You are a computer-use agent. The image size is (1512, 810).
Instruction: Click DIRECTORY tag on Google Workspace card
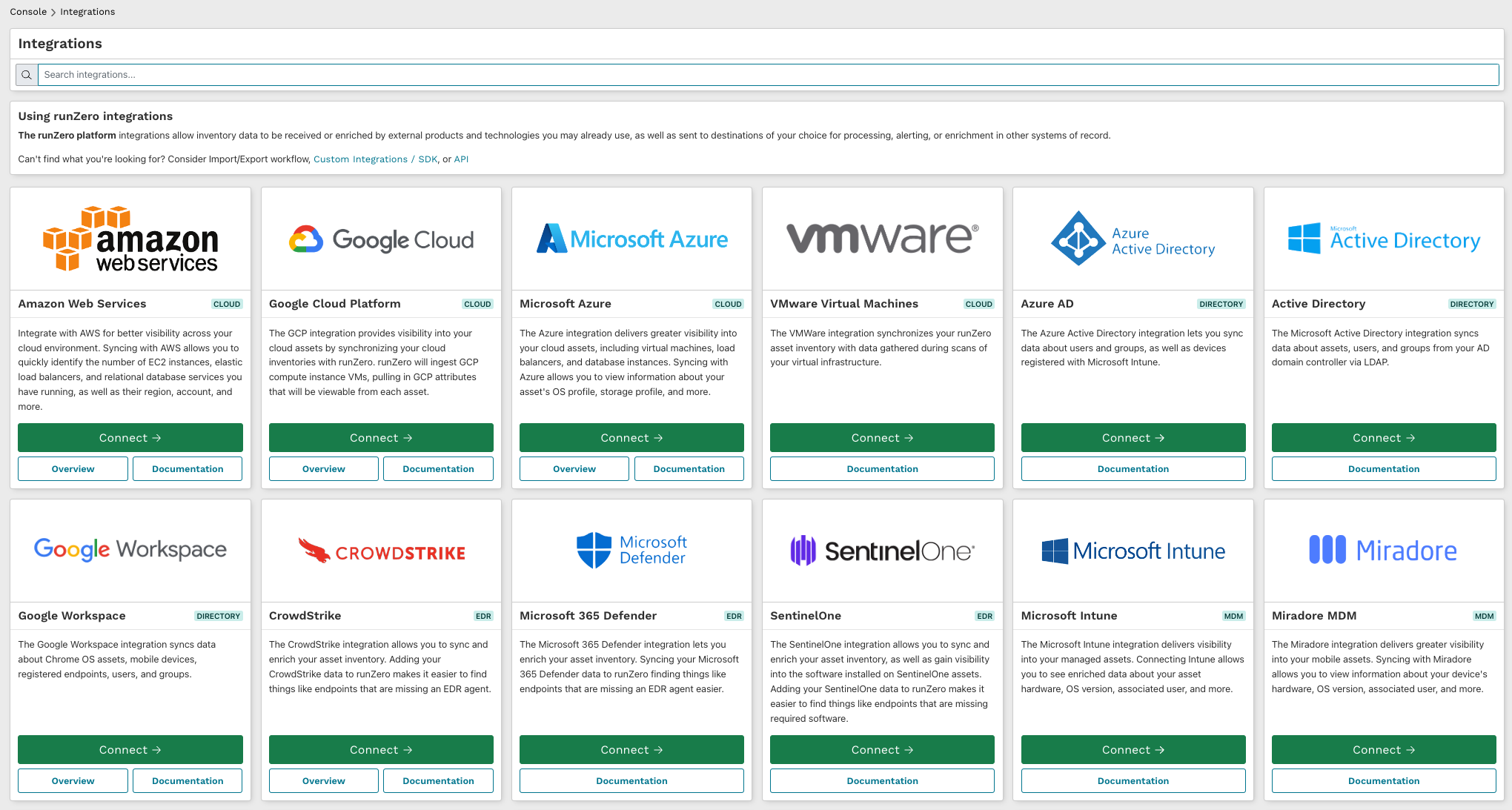pos(219,617)
